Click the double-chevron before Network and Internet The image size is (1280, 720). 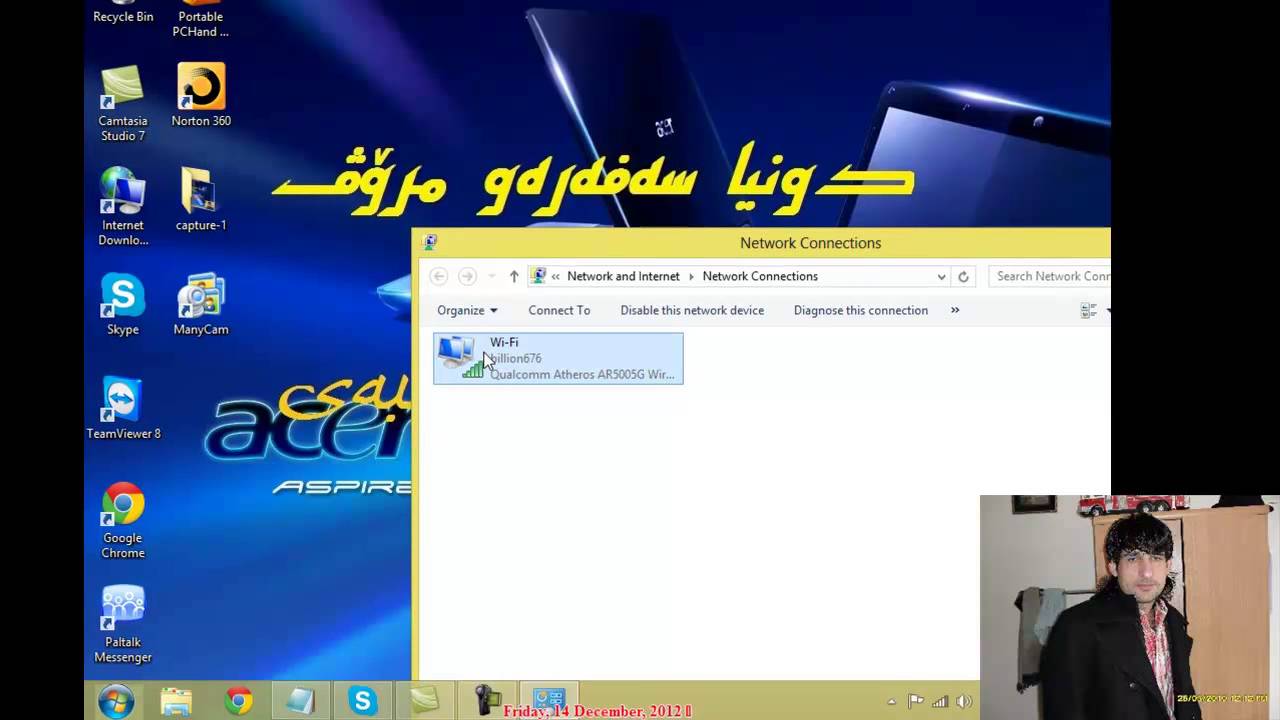[555, 277]
